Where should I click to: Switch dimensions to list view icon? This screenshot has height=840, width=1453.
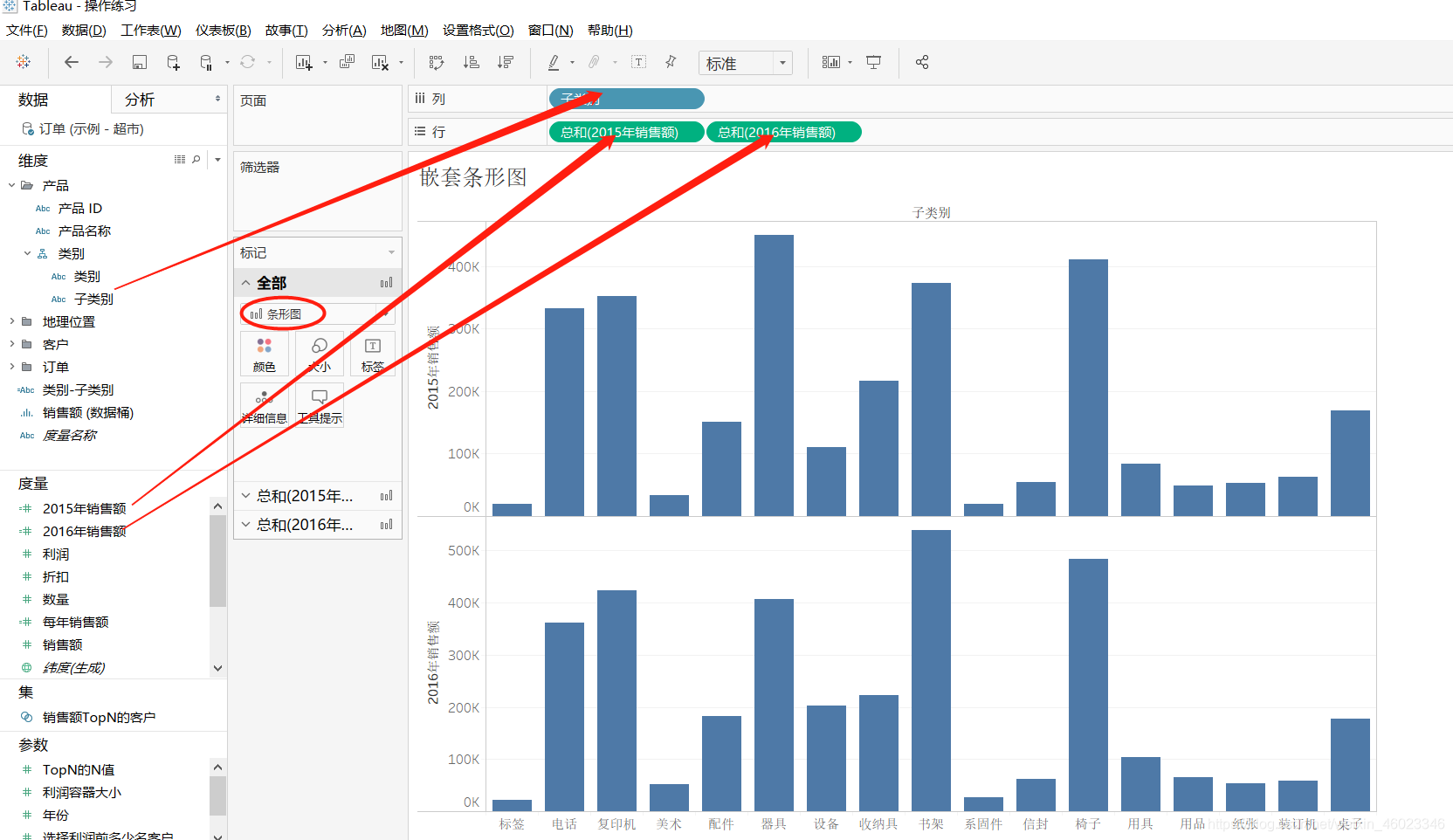pos(180,160)
